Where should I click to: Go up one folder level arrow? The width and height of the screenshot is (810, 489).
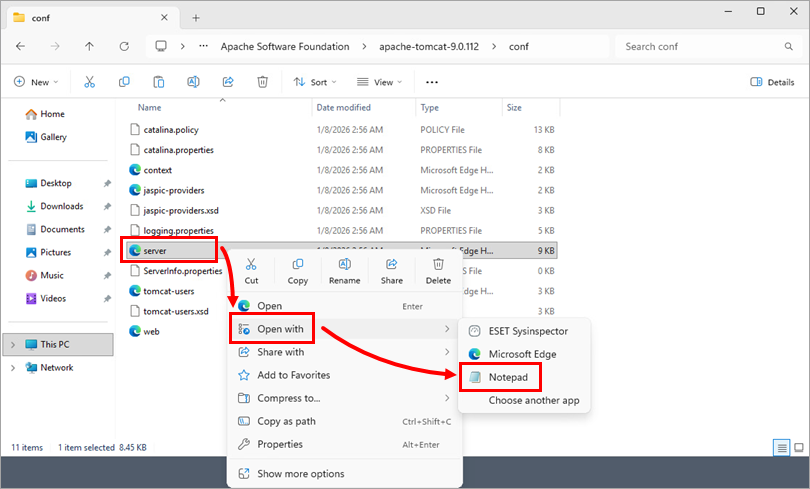[x=90, y=47]
